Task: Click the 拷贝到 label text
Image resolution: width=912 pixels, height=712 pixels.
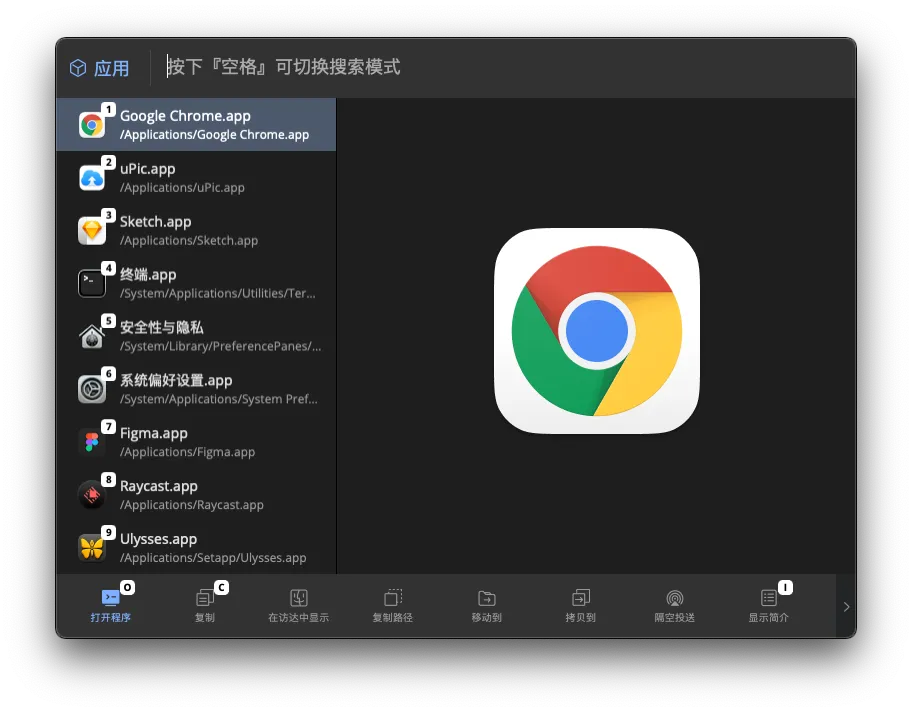Action: tap(580, 618)
